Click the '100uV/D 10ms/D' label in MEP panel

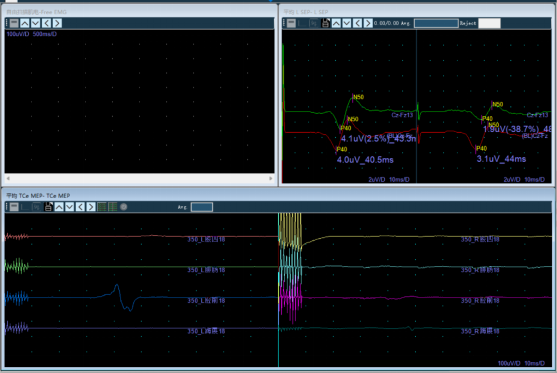tap(521, 363)
